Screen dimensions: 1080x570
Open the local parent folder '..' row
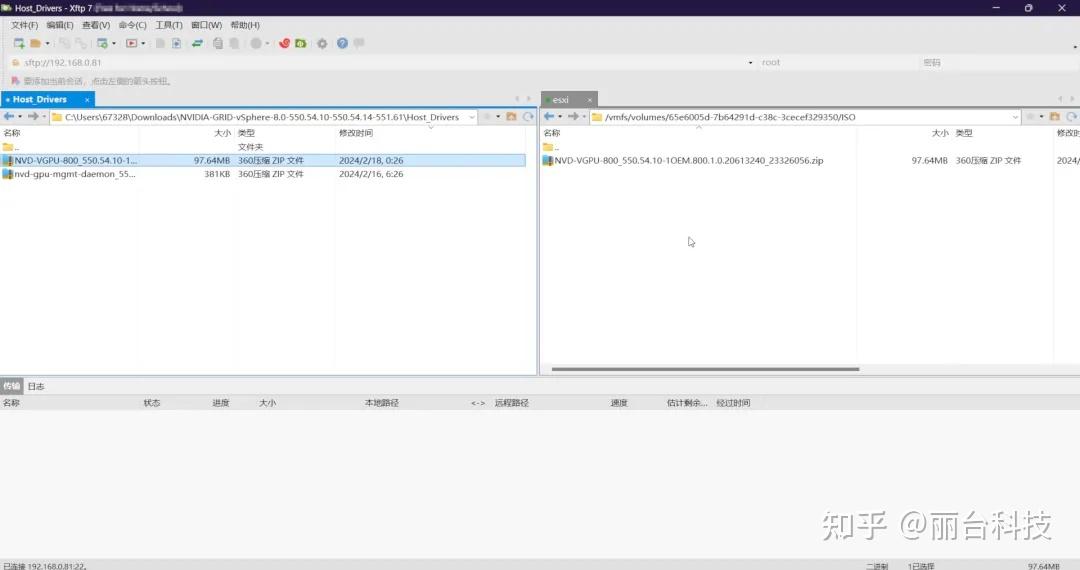coord(263,147)
